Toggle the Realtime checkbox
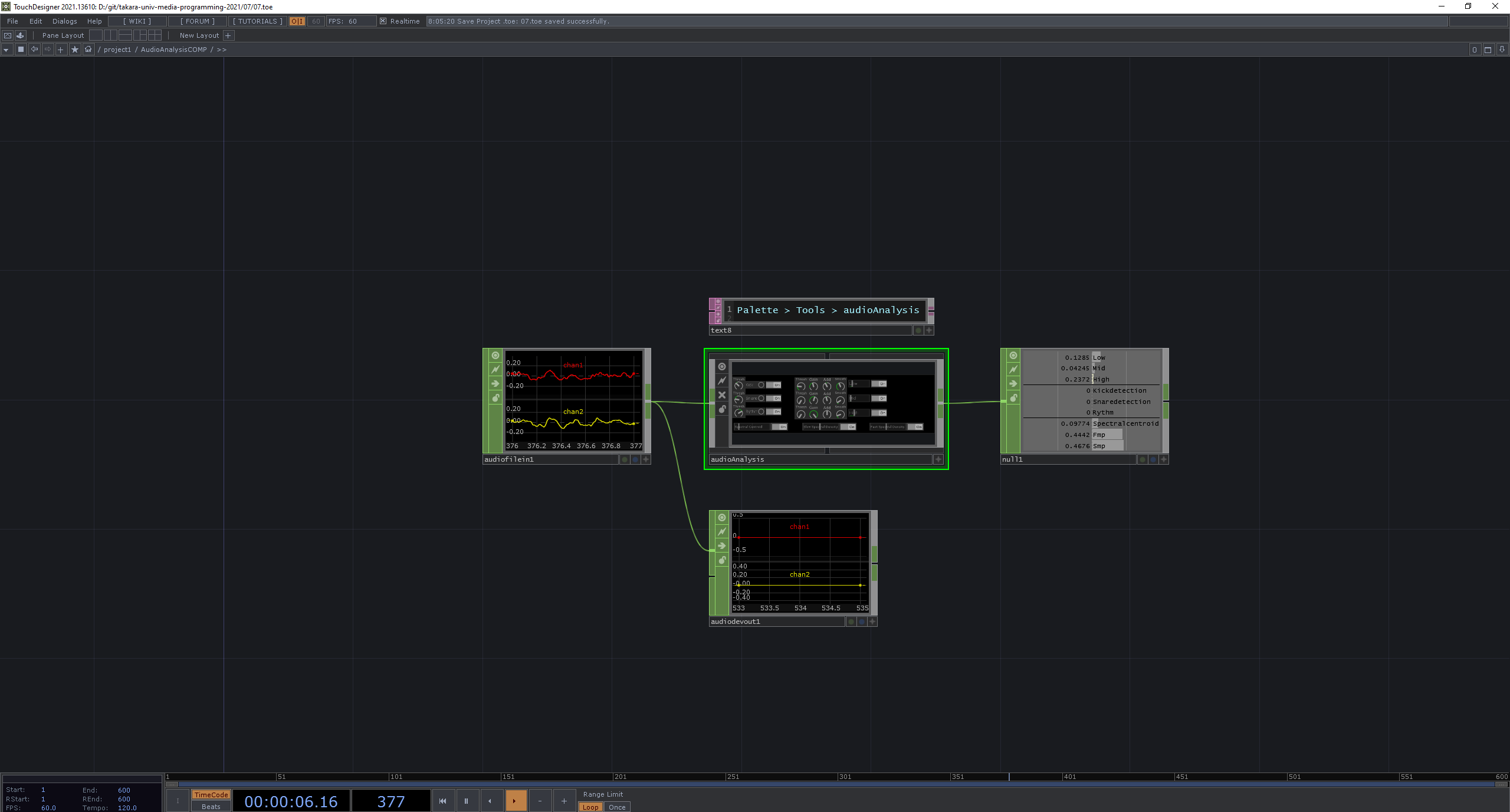The width and height of the screenshot is (1510, 812). [x=383, y=21]
